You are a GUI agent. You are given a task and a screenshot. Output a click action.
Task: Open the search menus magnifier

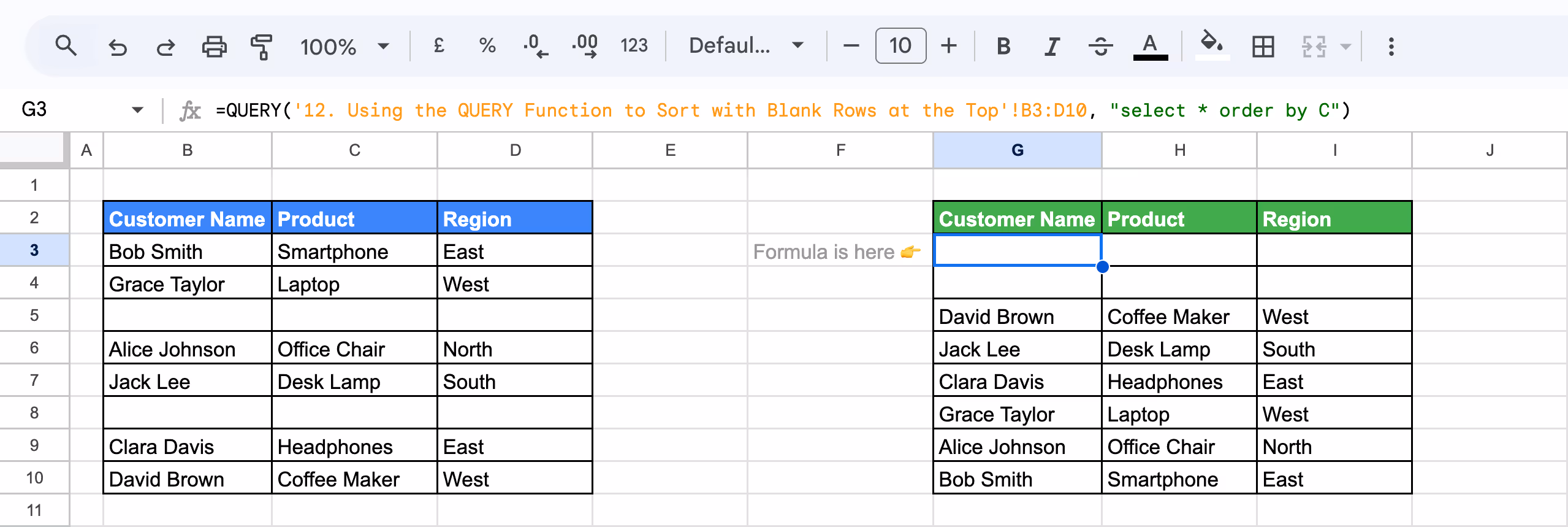click(66, 46)
